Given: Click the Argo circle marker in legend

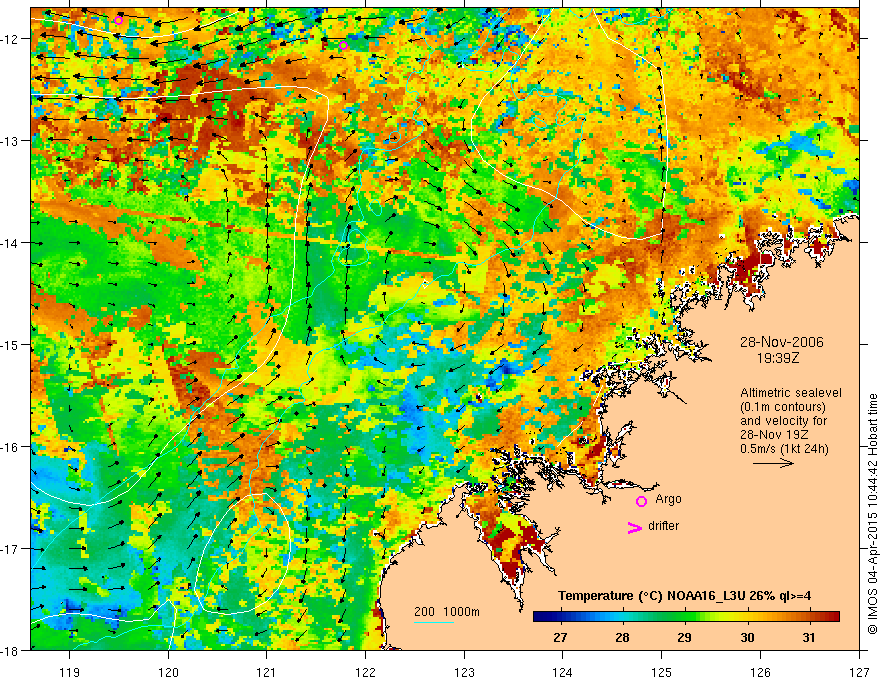Looking at the screenshot, I should [641, 501].
